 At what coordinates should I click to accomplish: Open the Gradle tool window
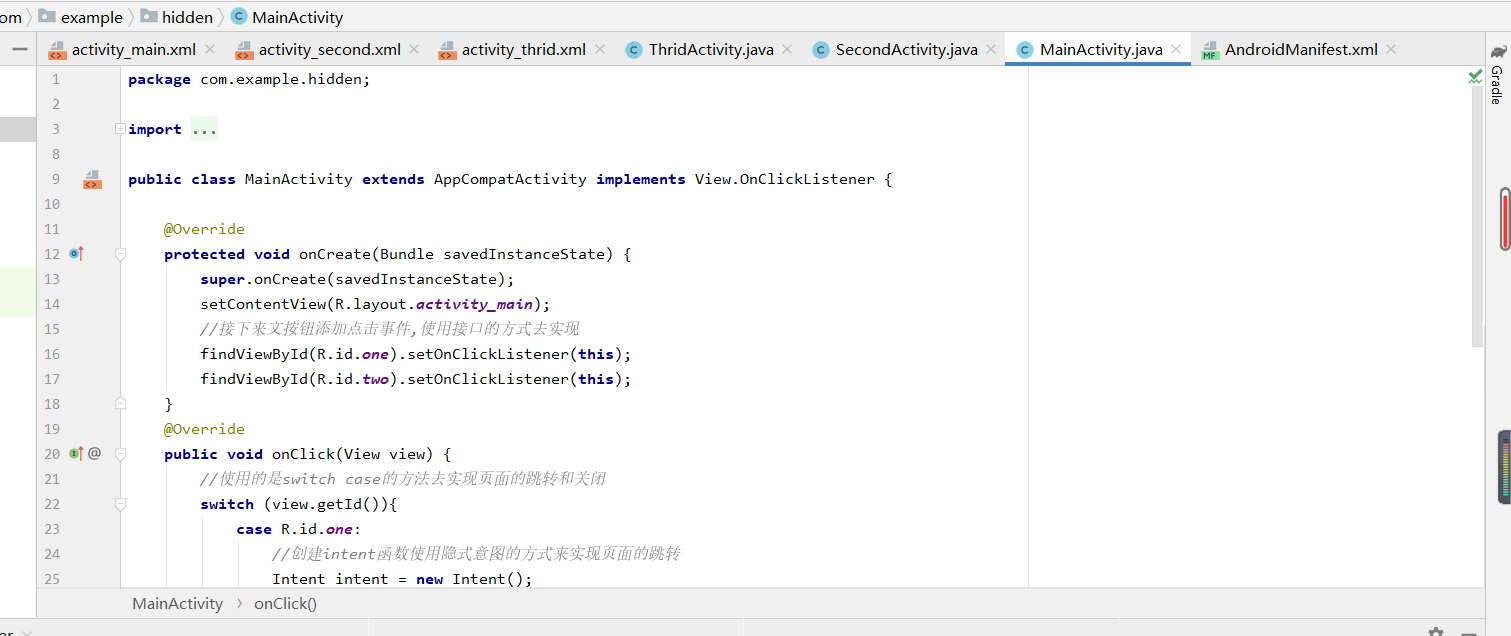tap(1497, 76)
